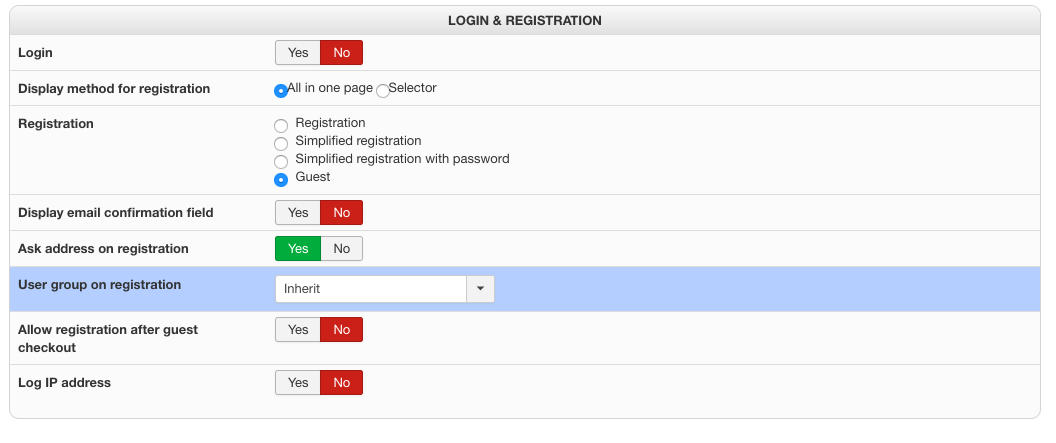Choose Simplified registration radio button
Viewport: 1056px width, 443px height.
(x=281, y=144)
